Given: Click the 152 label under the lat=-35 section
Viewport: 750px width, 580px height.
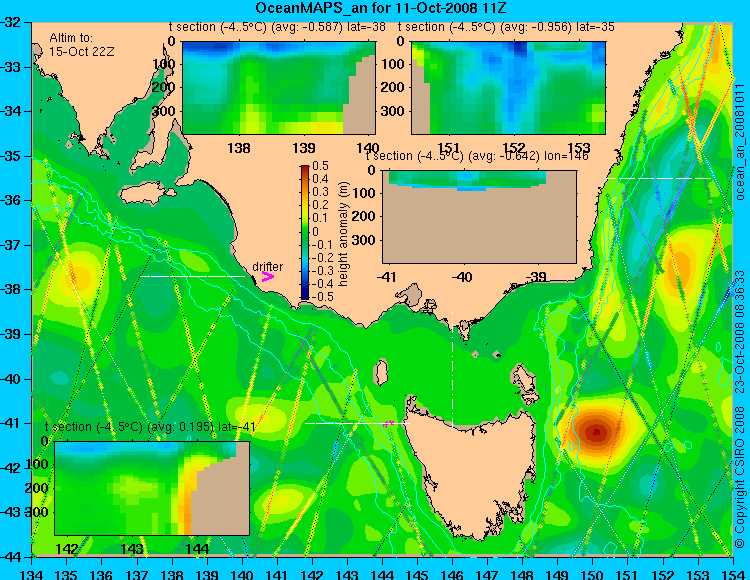Looking at the screenshot, I should pos(514,147).
